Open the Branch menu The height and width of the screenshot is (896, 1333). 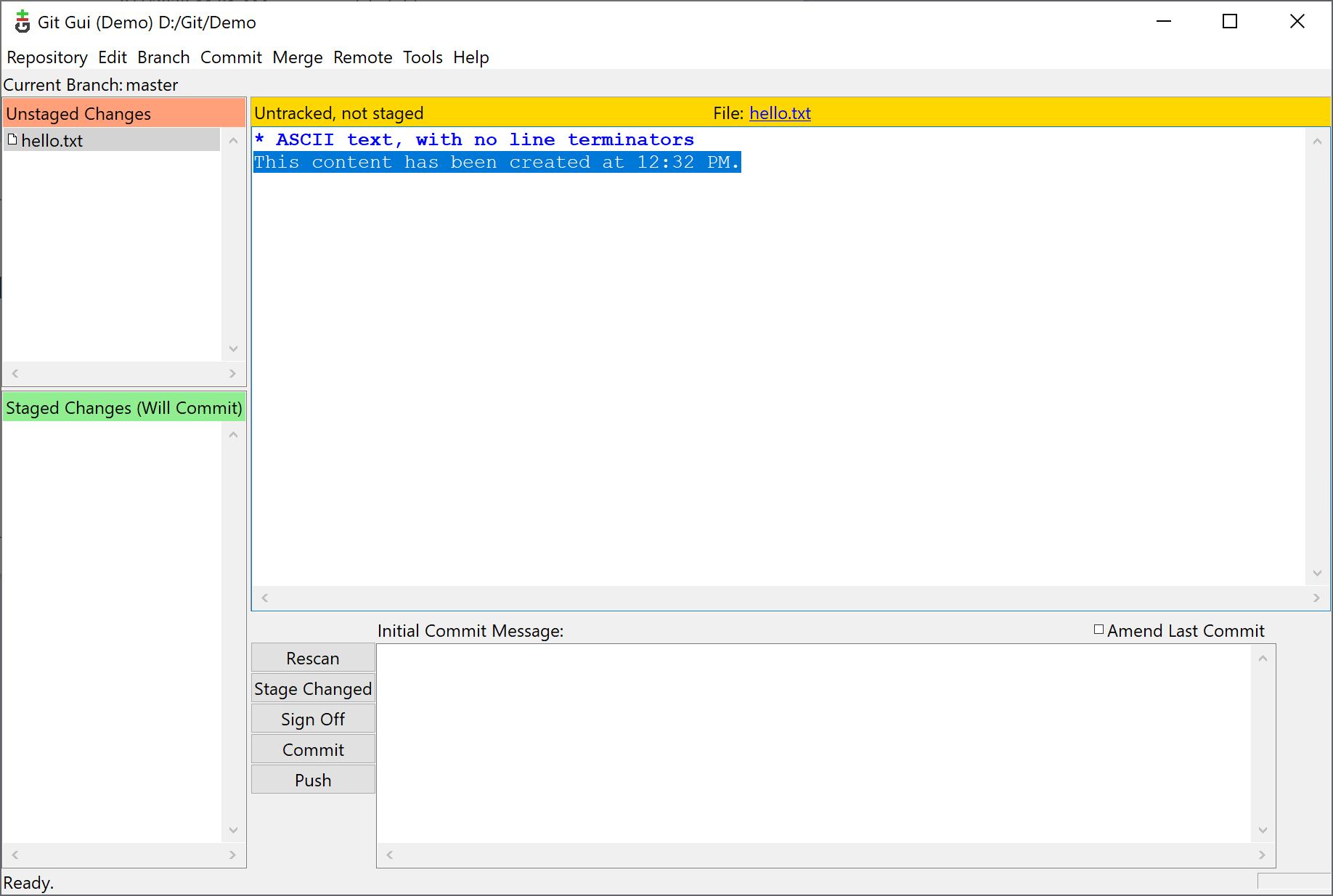163,57
